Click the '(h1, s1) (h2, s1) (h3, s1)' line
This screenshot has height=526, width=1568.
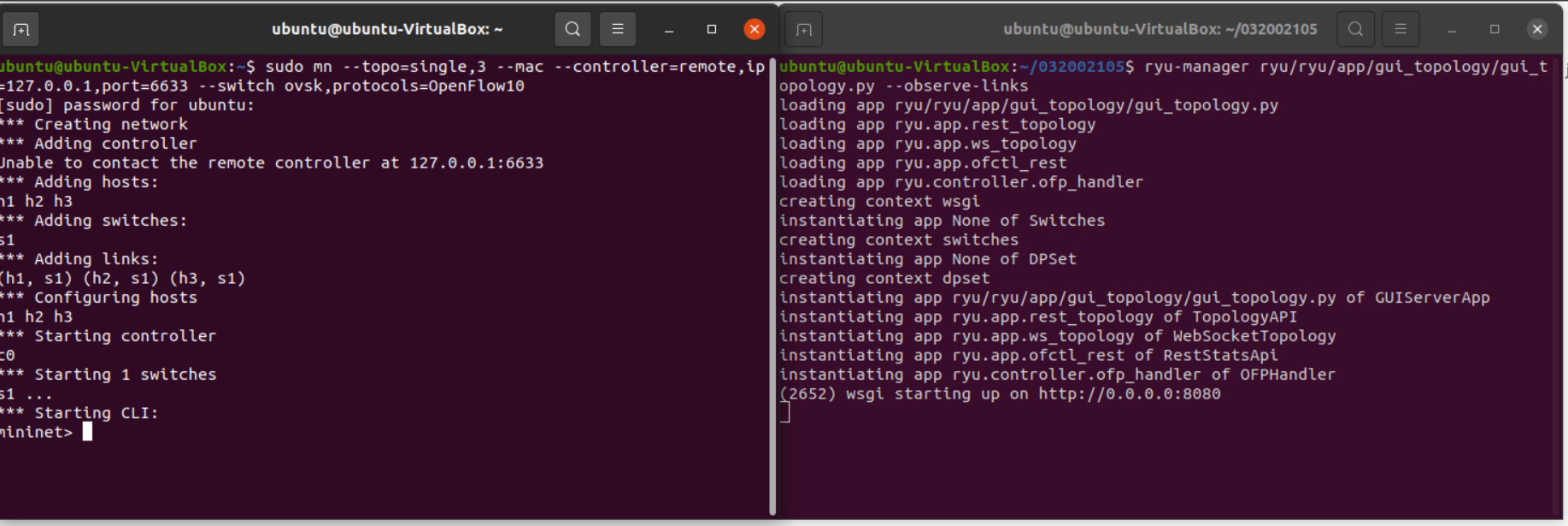(123, 278)
